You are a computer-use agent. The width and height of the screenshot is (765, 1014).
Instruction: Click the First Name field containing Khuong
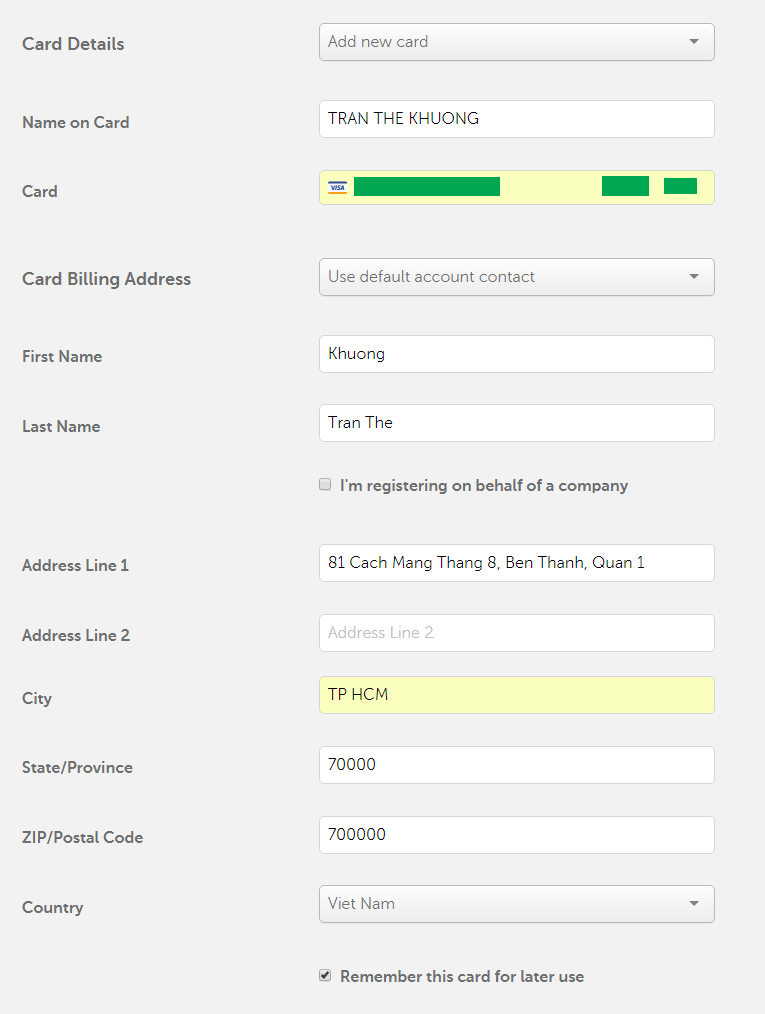[x=517, y=354]
